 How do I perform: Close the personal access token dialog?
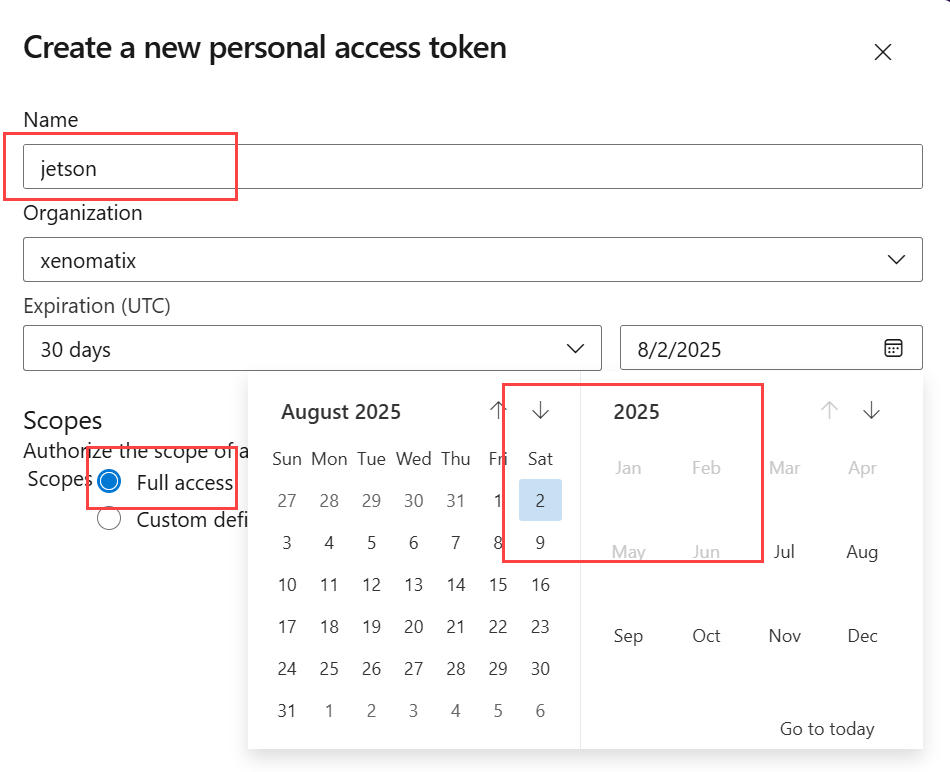[x=882, y=52]
